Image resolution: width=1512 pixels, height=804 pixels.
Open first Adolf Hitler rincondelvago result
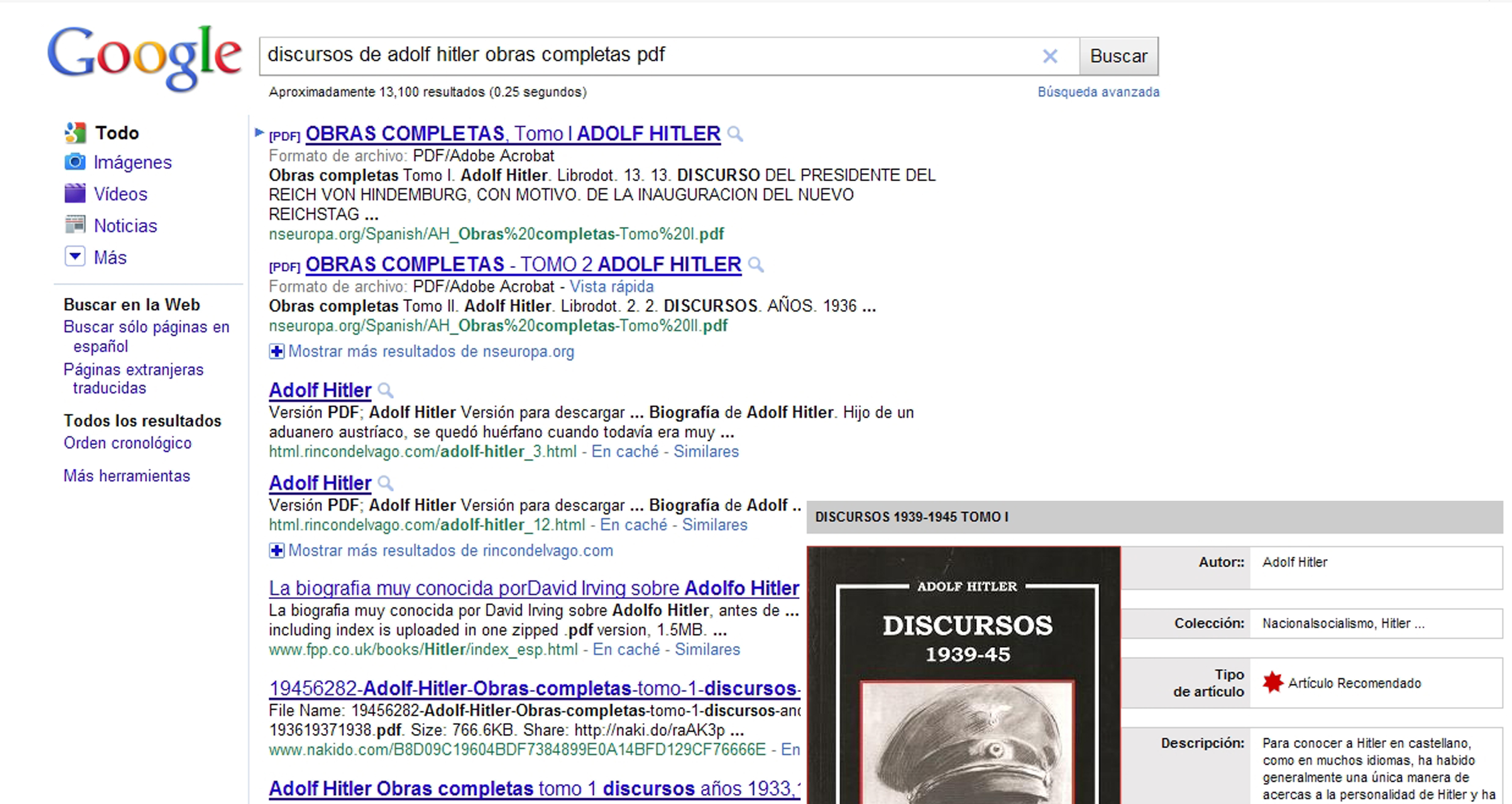point(320,390)
